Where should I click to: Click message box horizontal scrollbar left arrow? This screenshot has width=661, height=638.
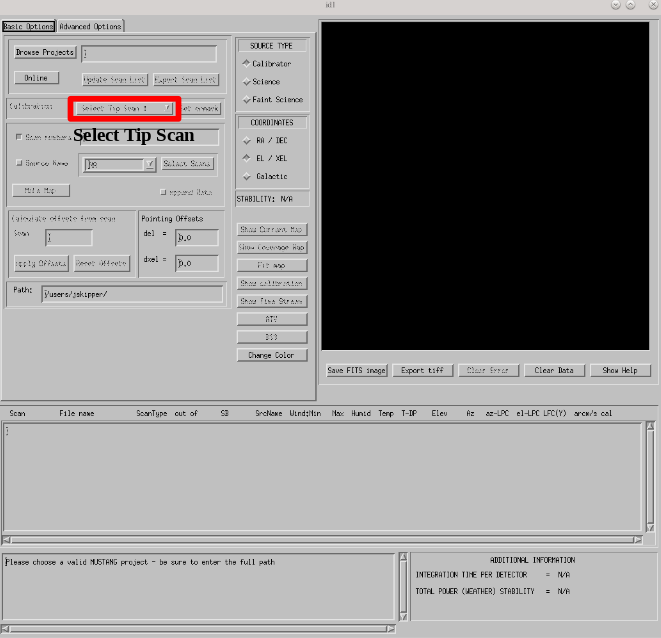point(6,629)
